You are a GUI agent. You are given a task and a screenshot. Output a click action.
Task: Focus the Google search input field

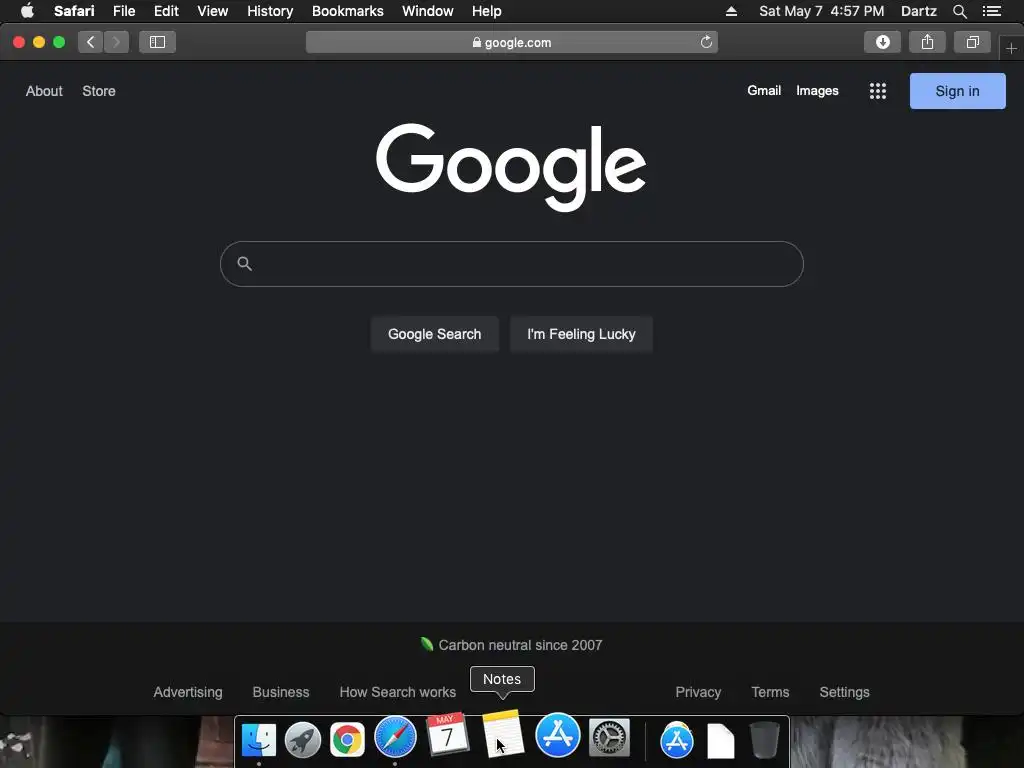coord(511,264)
